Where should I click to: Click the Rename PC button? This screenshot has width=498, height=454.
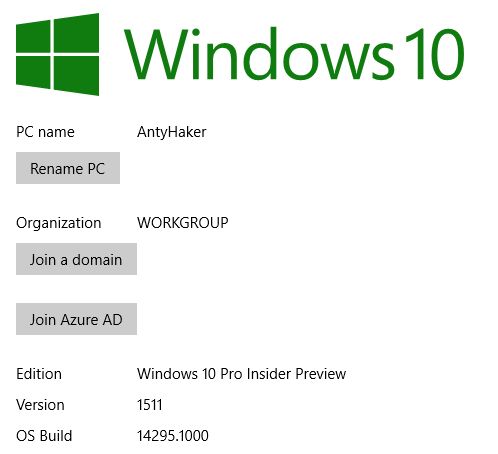point(68,168)
